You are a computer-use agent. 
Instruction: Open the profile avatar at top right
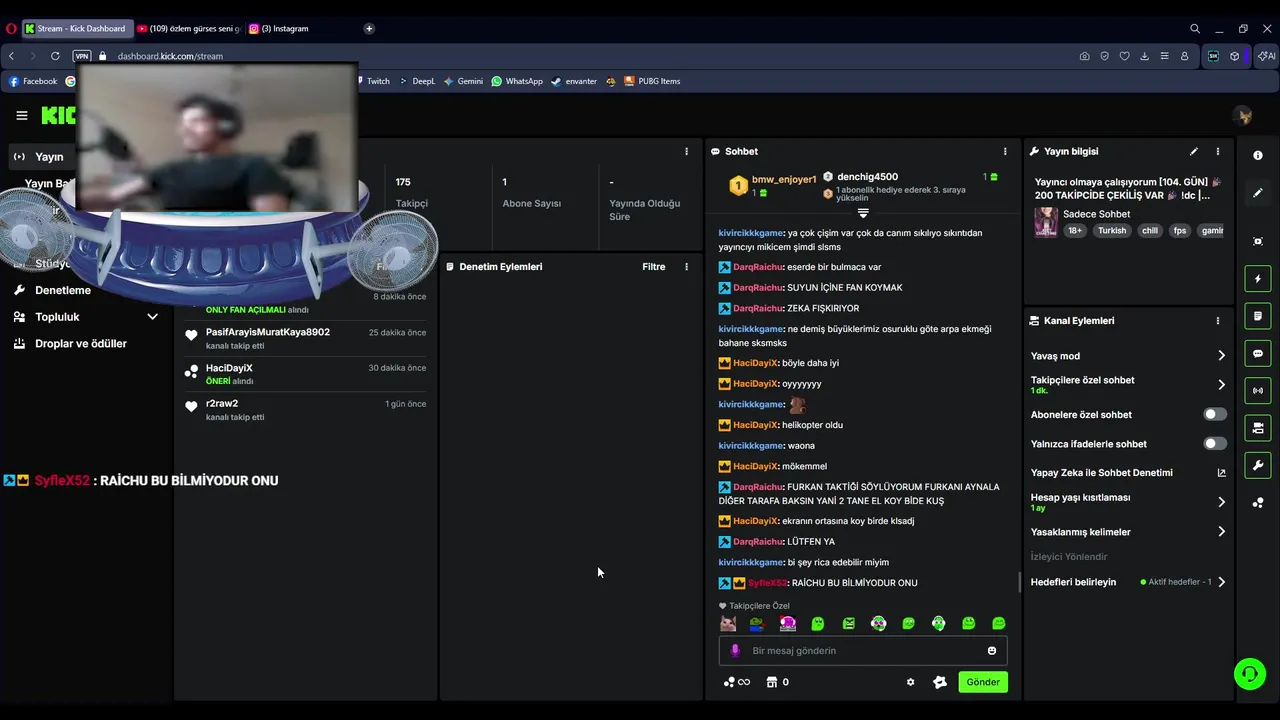[1244, 116]
